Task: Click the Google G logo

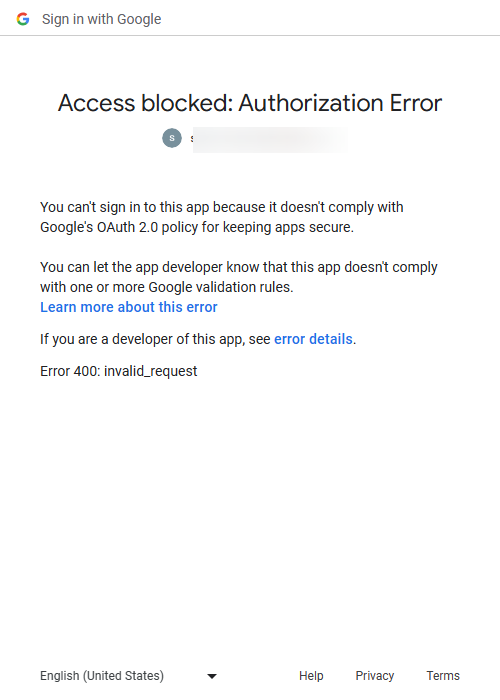Action: coord(23,19)
